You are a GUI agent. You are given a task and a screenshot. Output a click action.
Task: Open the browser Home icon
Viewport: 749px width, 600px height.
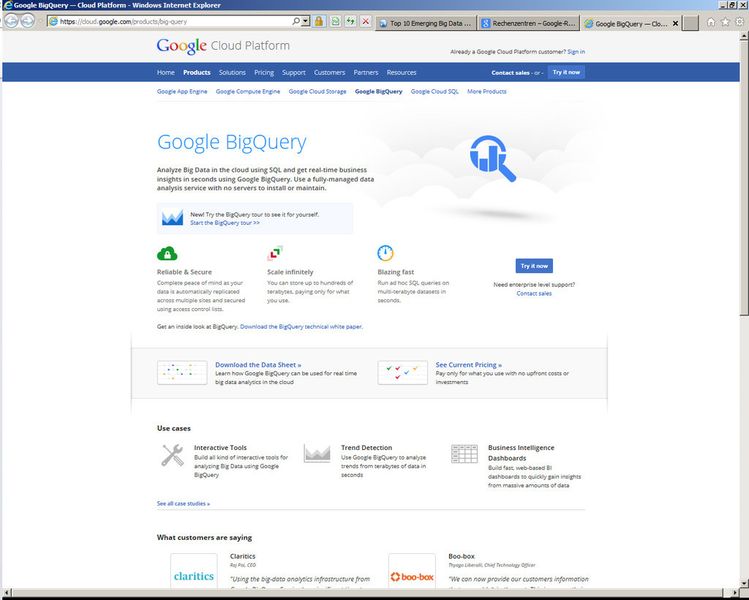pos(711,22)
